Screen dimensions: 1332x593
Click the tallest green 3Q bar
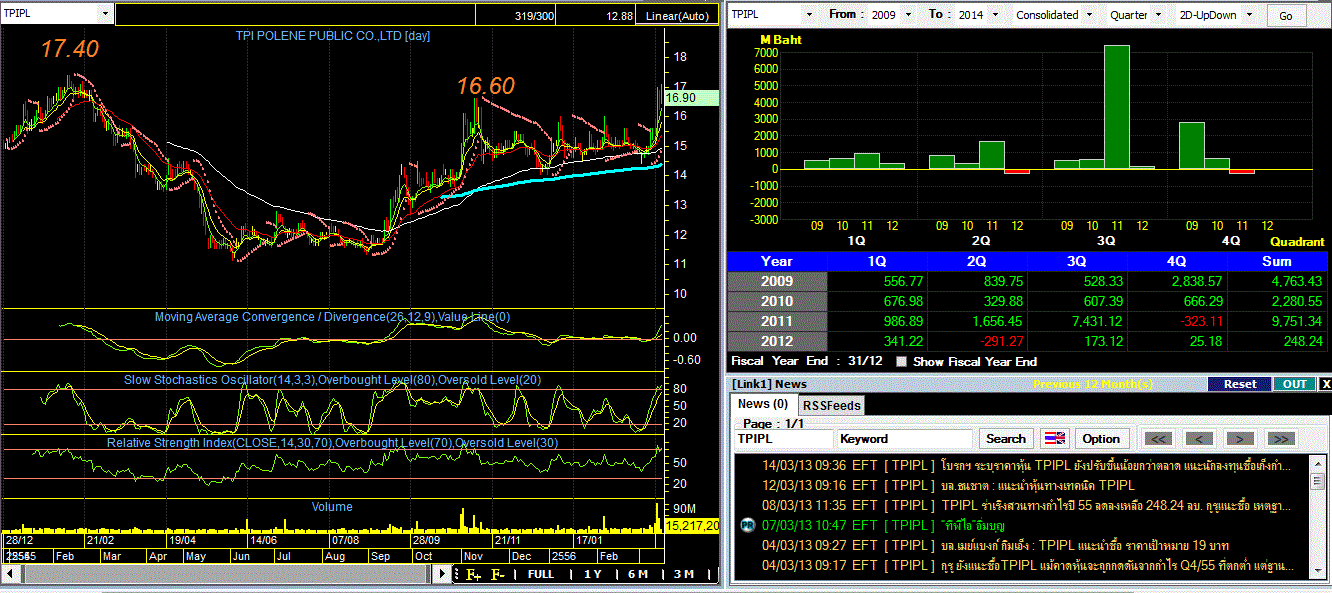click(x=1117, y=107)
